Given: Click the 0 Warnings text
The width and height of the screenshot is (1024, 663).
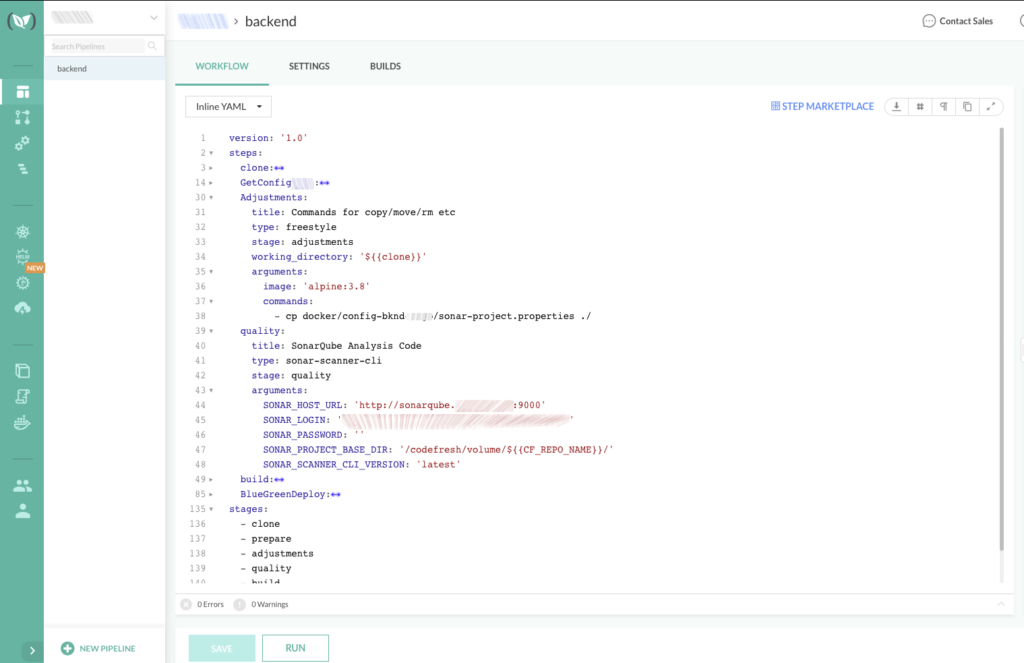Looking at the screenshot, I should (270, 604).
